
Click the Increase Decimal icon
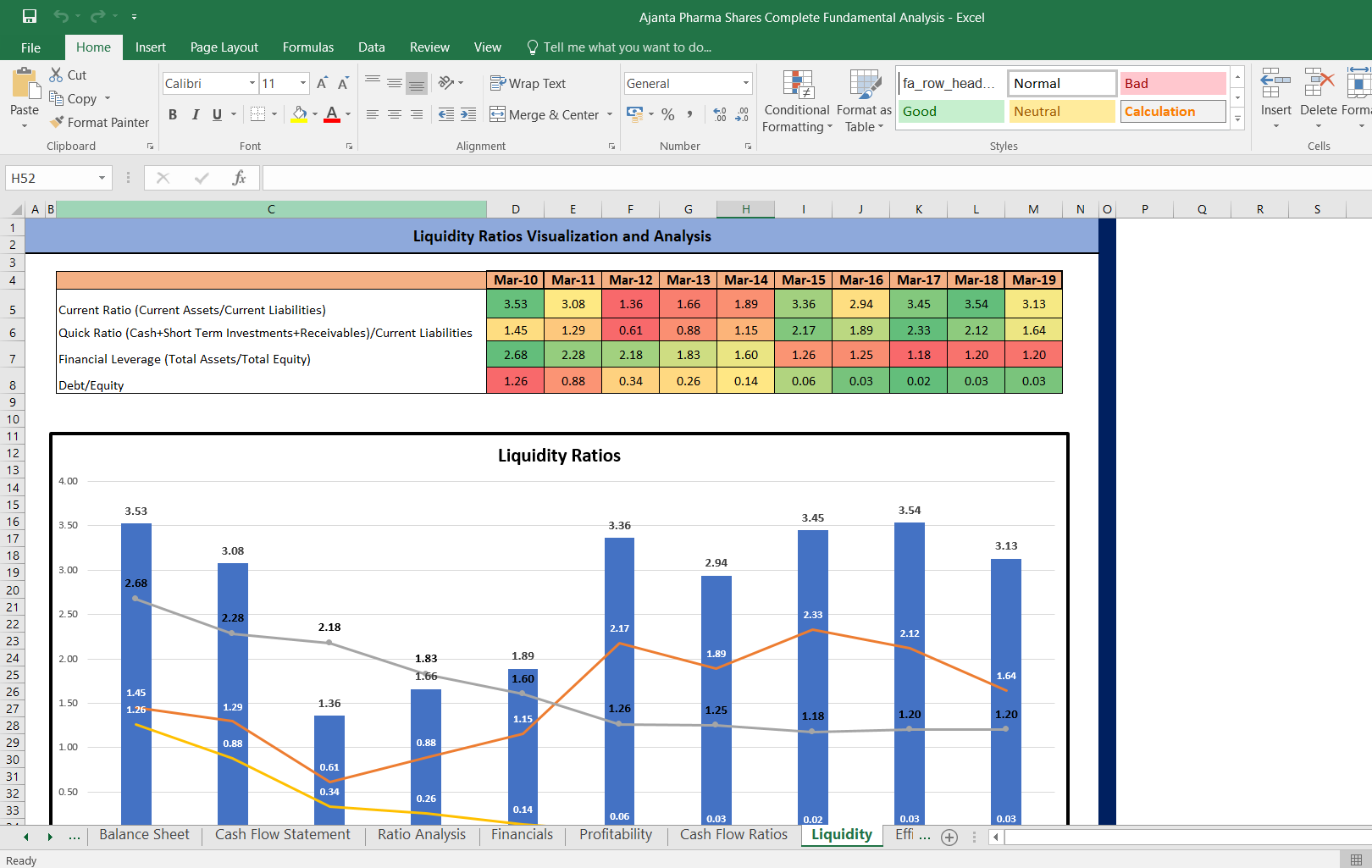click(x=720, y=114)
